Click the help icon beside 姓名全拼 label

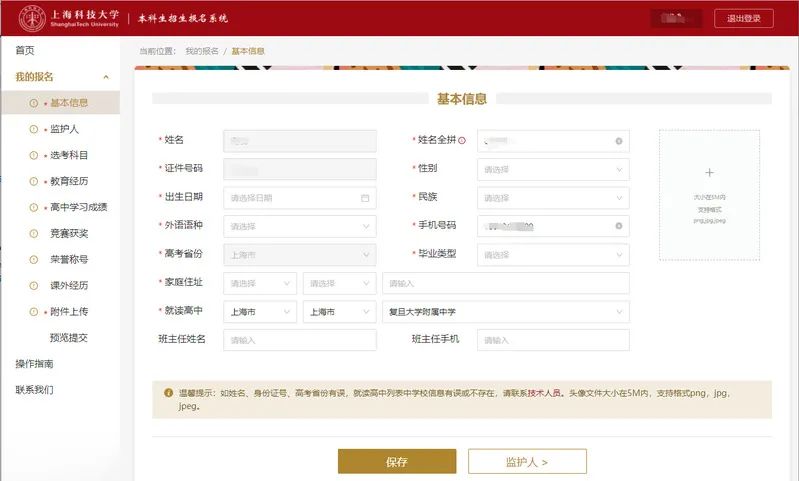coord(462,141)
